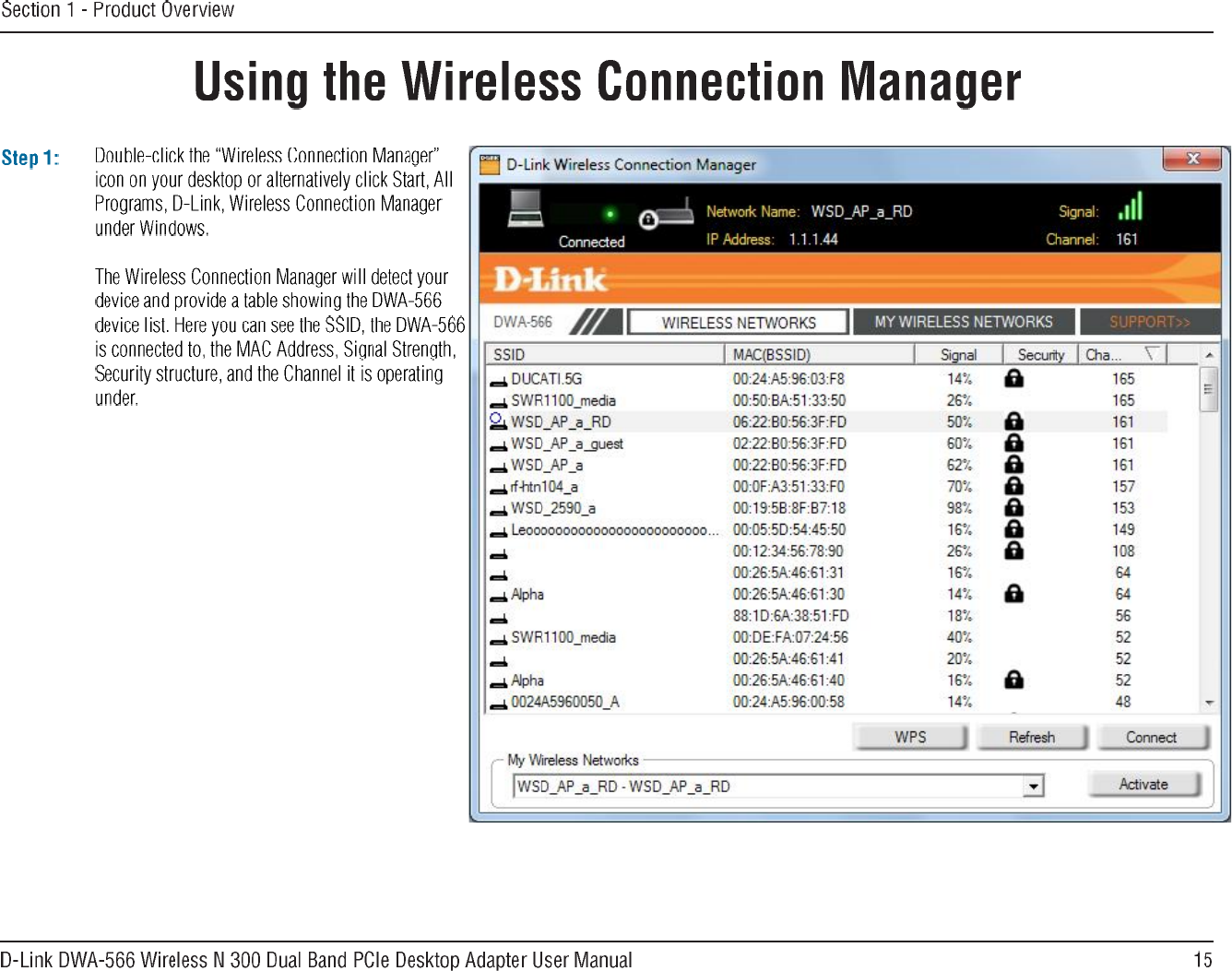The height and width of the screenshot is (971, 1232).
Task: Click the lock icon for DUCATI.5G
Action: click(1013, 378)
